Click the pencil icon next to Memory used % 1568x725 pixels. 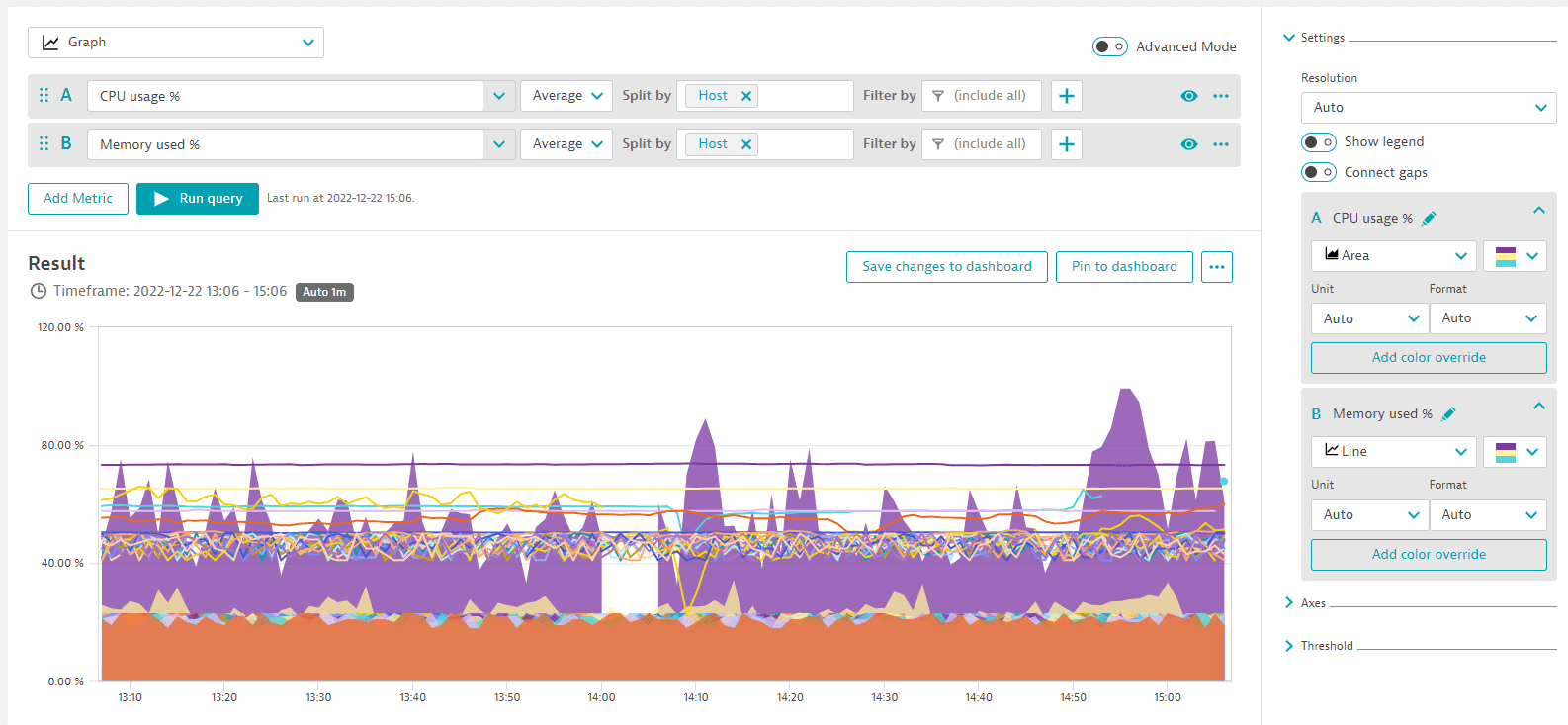[1448, 414]
